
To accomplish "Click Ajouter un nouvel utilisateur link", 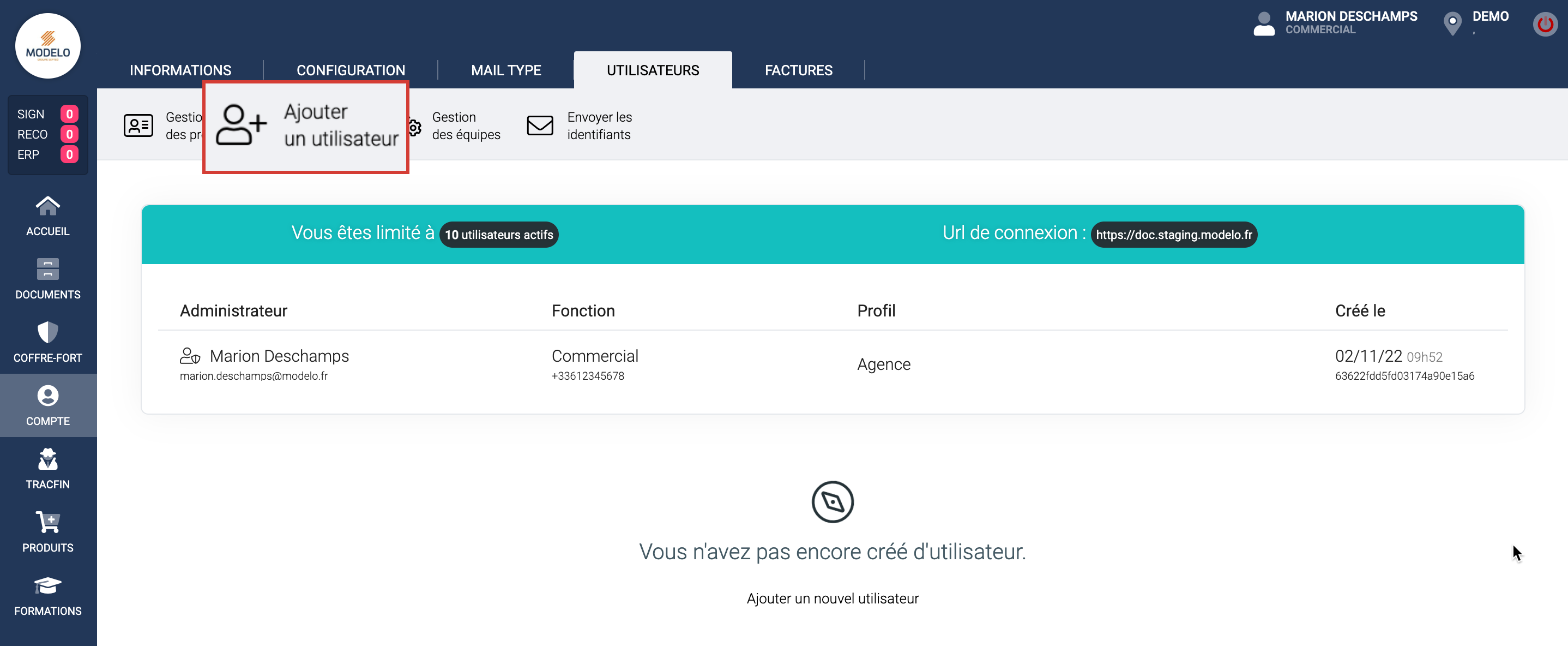I will pyautogui.click(x=832, y=599).
